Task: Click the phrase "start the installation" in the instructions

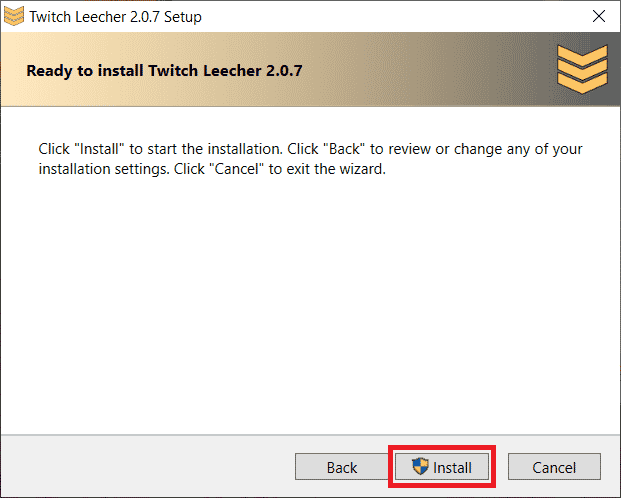Action: click(214, 149)
